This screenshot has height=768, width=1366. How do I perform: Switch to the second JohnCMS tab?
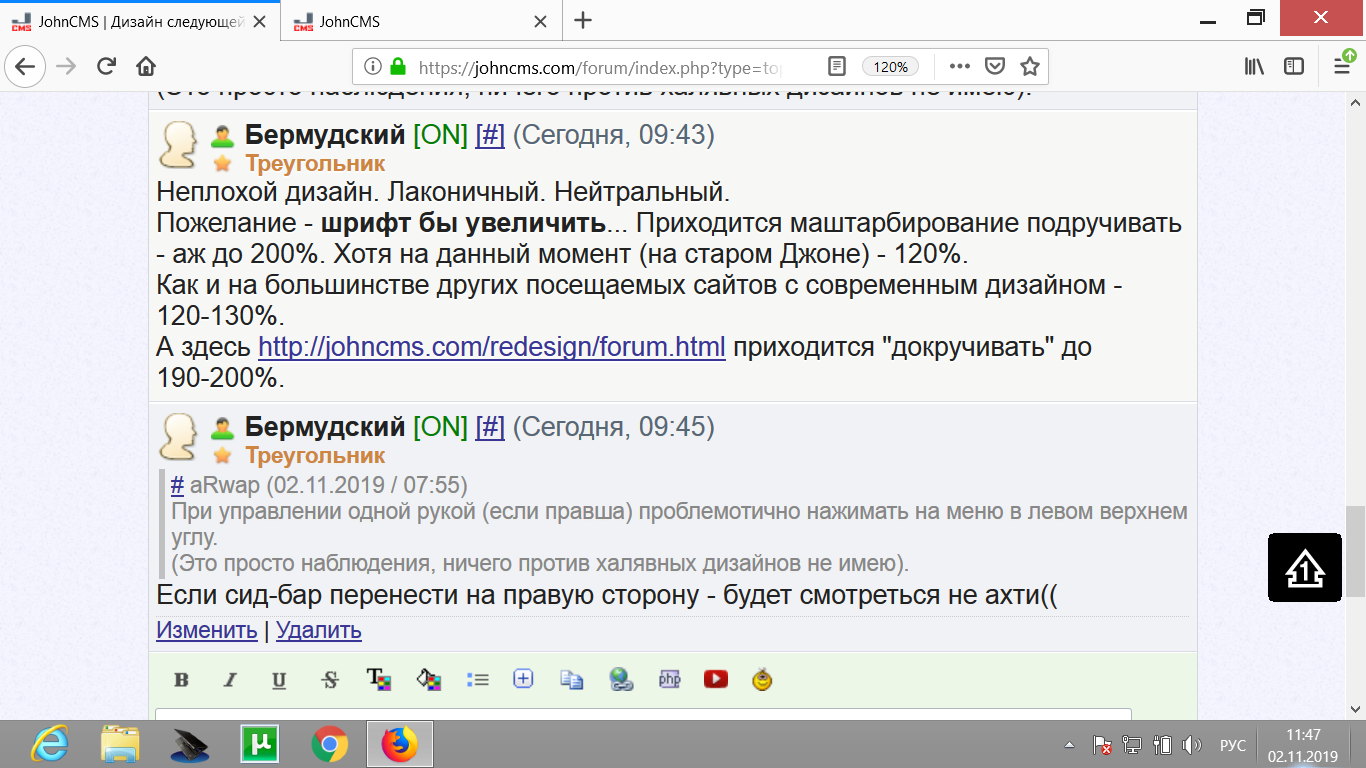tap(420, 21)
